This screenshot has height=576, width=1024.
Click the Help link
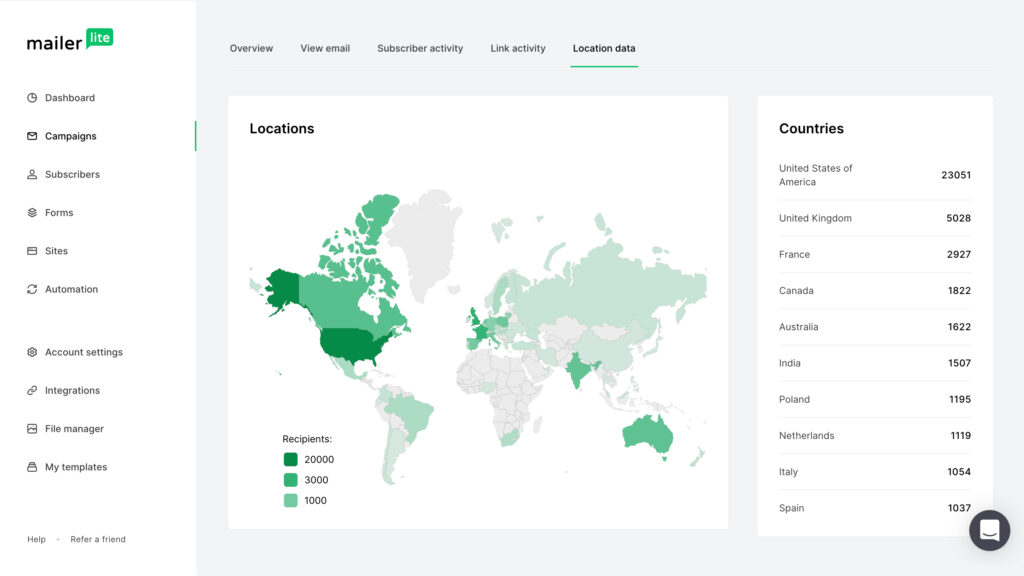pos(36,539)
